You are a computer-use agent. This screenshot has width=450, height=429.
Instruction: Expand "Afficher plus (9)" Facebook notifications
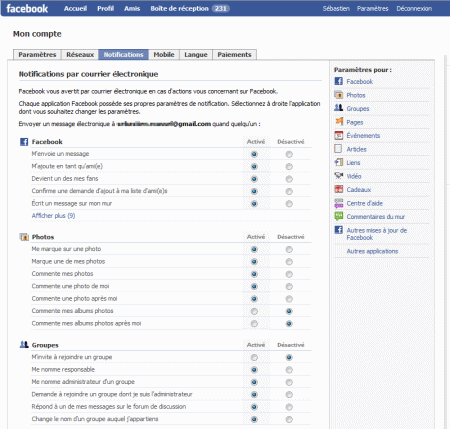point(53,216)
